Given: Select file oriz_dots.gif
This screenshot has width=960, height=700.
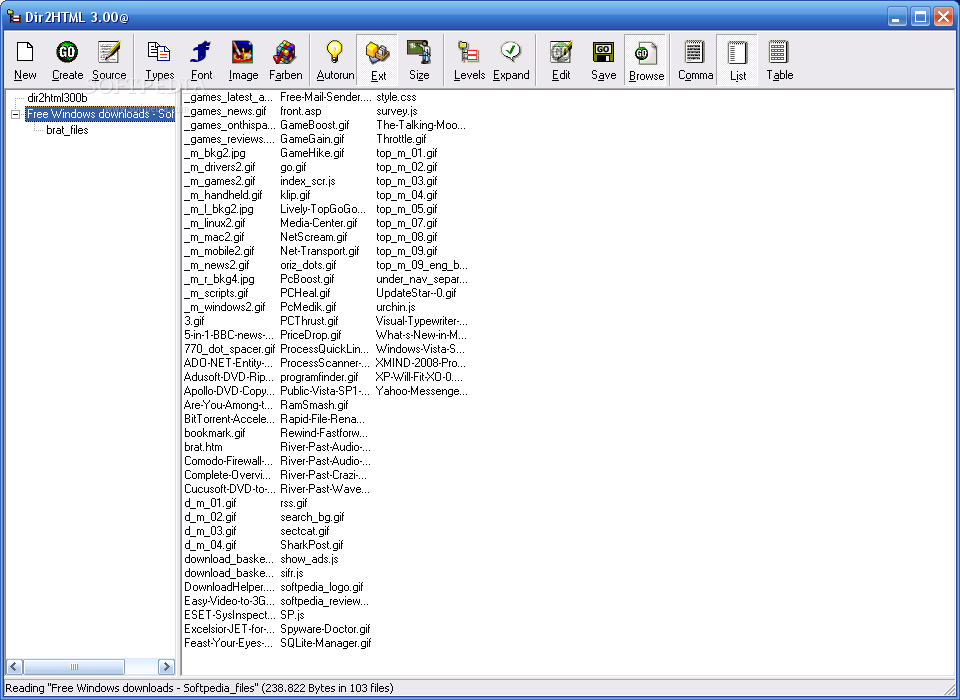Looking at the screenshot, I should pos(308,265).
